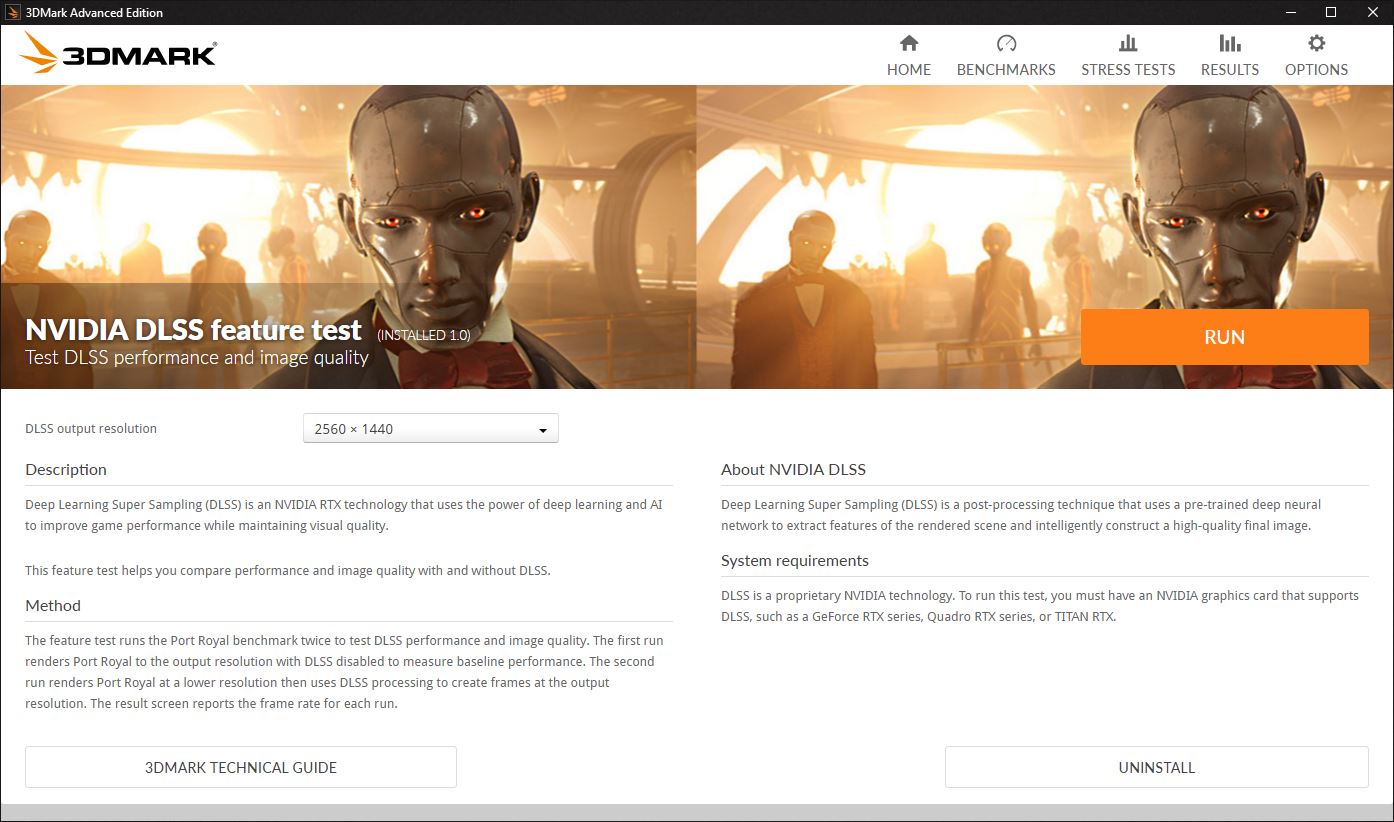Click the right DLSS comparison hero image
This screenshot has width=1394, height=822.
[1045, 237]
